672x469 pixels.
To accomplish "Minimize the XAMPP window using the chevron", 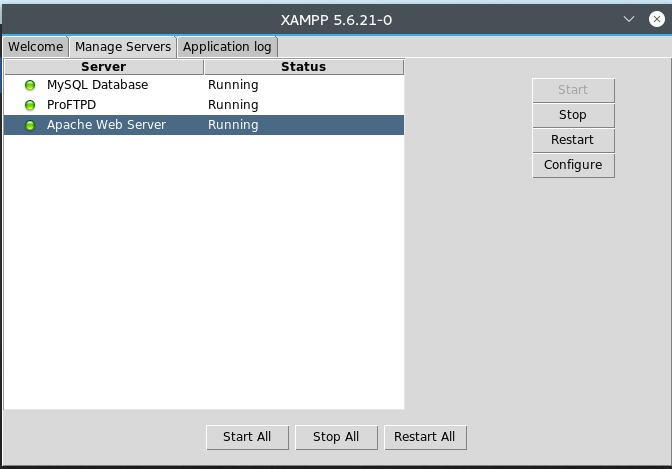I will pyautogui.click(x=629, y=18).
